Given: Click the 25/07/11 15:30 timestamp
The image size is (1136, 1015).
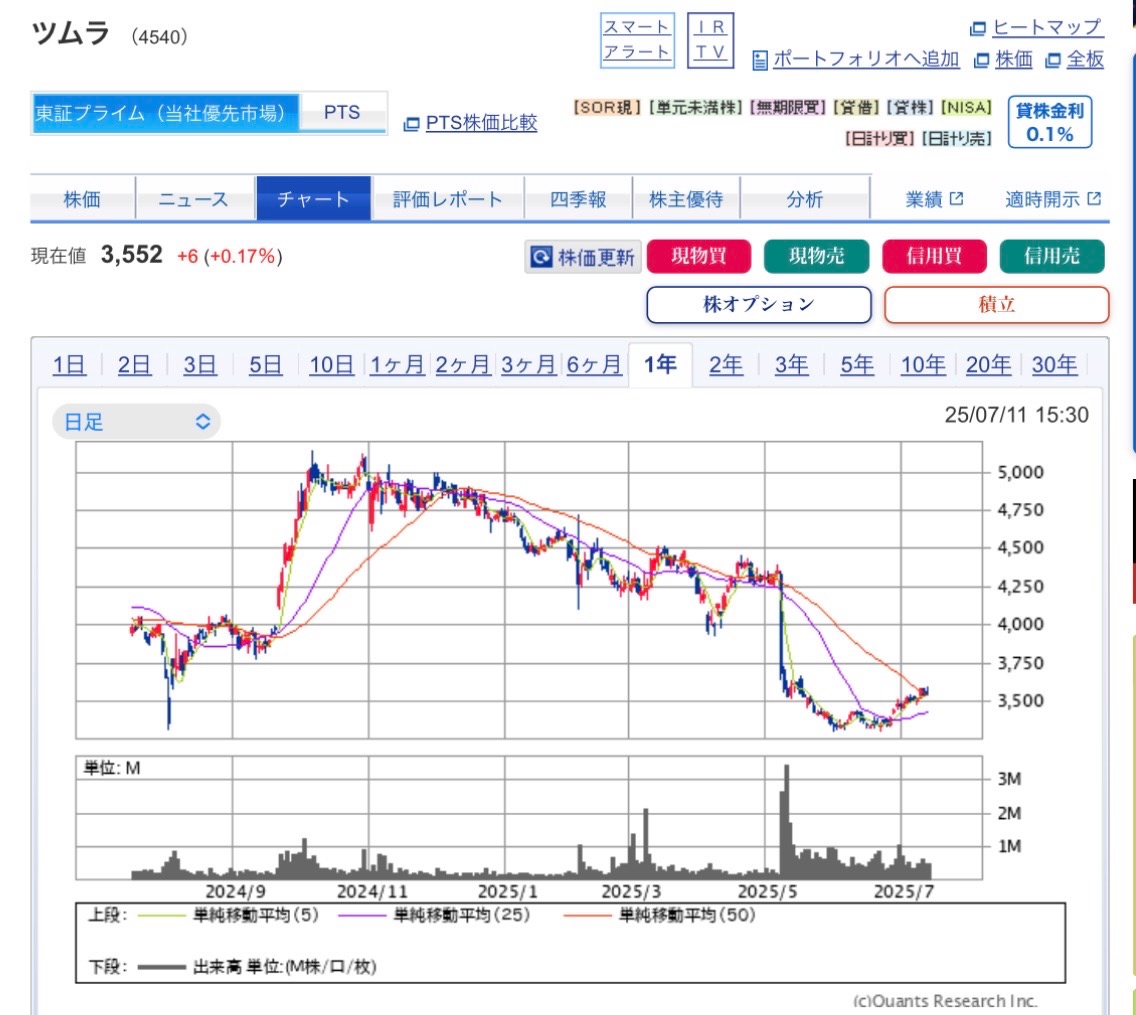Looking at the screenshot, I should tap(1016, 415).
